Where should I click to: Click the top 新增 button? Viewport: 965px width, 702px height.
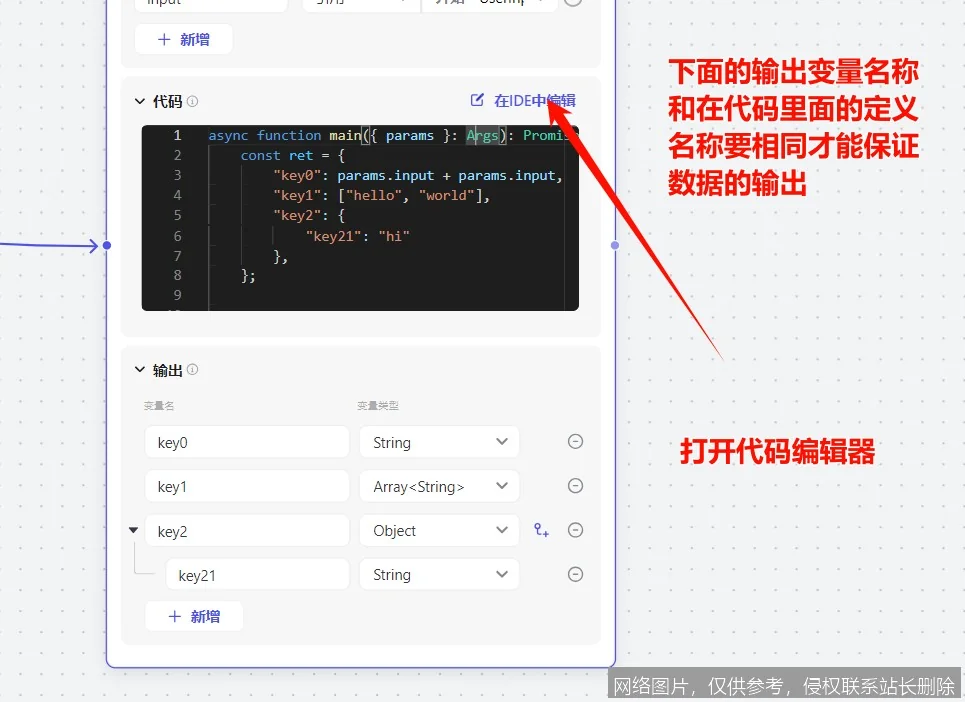[x=184, y=38]
